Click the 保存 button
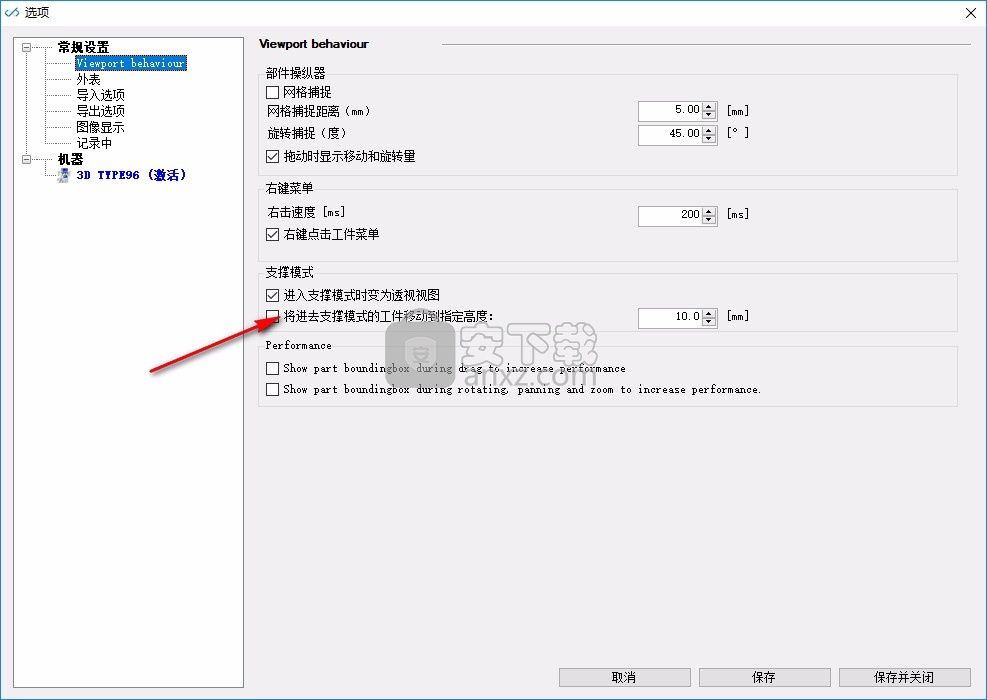 click(x=763, y=677)
